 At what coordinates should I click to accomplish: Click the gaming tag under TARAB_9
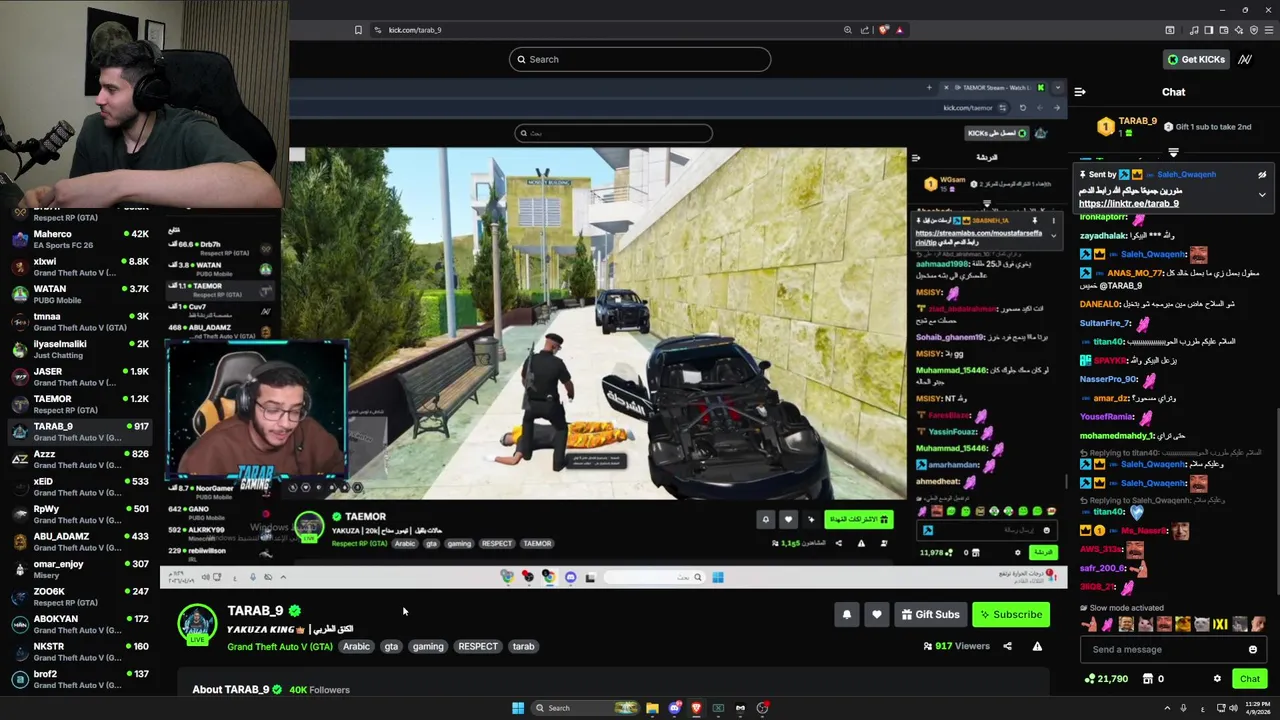(427, 646)
